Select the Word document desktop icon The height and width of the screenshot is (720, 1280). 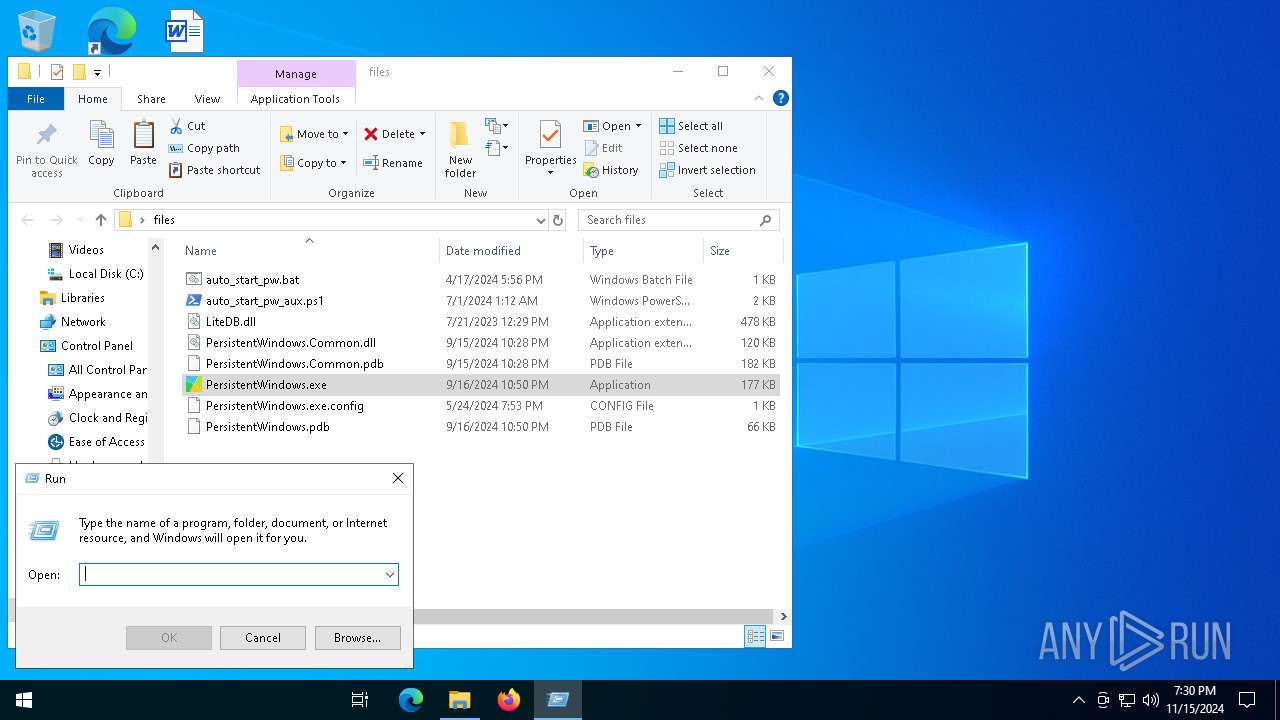tap(185, 31)
